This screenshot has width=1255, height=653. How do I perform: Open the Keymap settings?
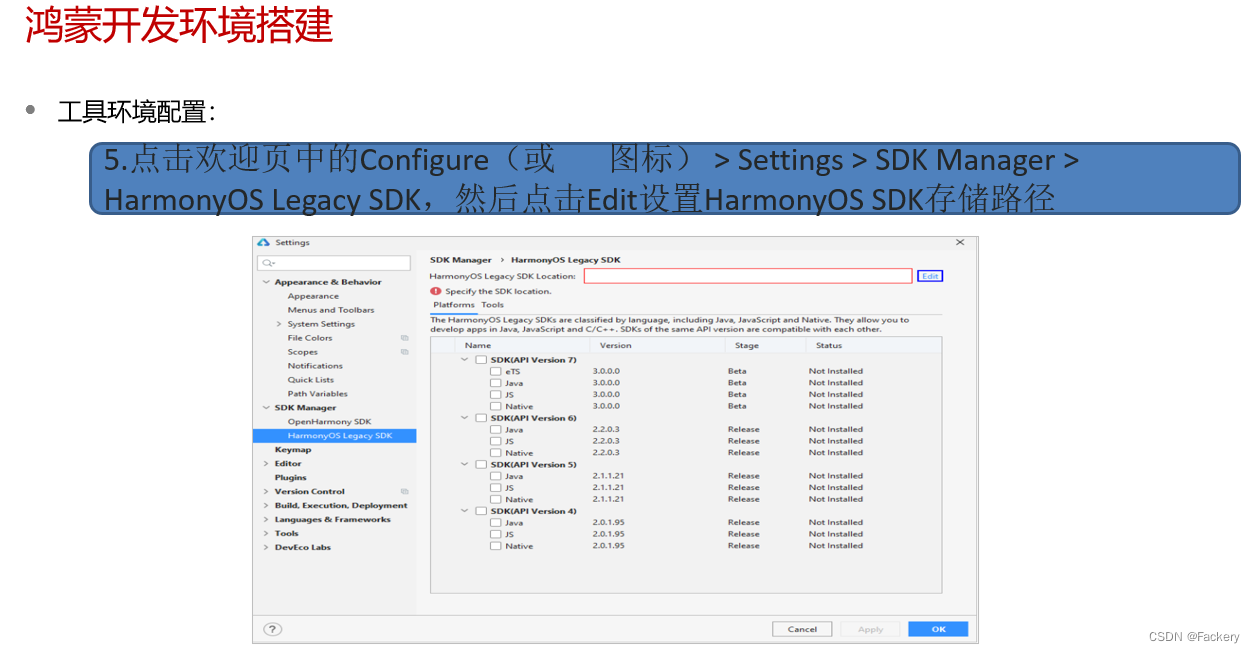pos(293,450)
